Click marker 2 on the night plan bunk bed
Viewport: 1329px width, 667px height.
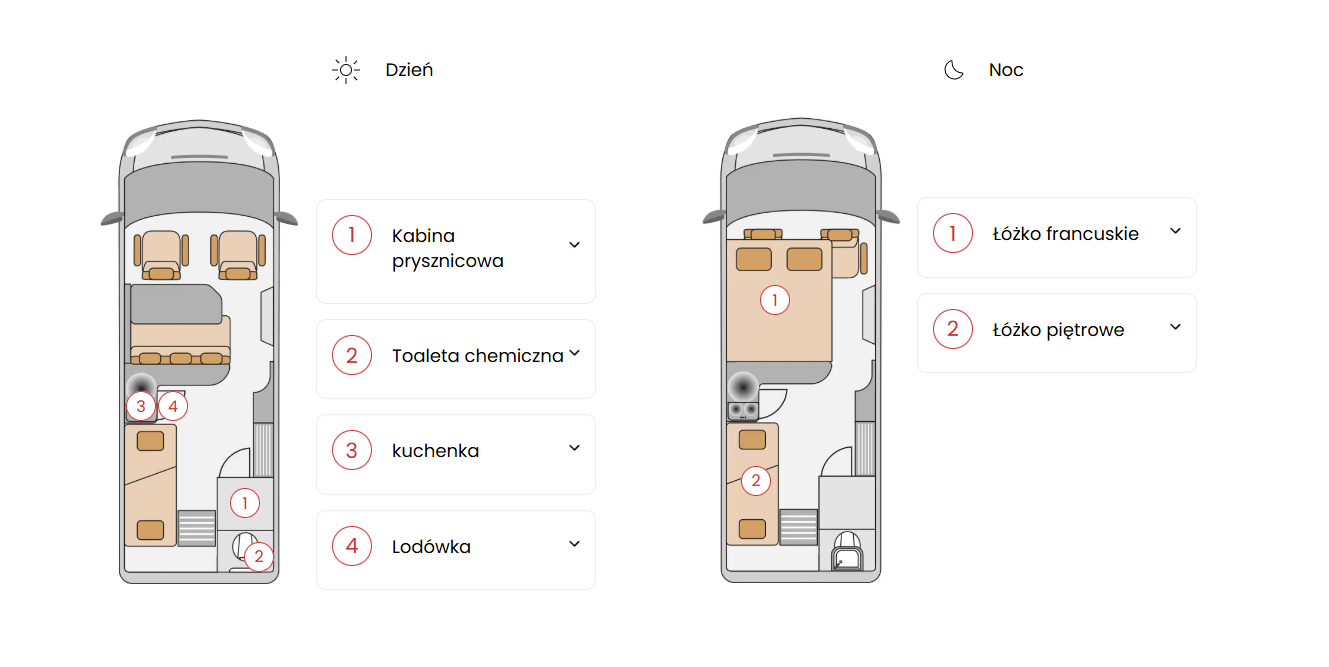pyautogui.click(x=756, y=481)
